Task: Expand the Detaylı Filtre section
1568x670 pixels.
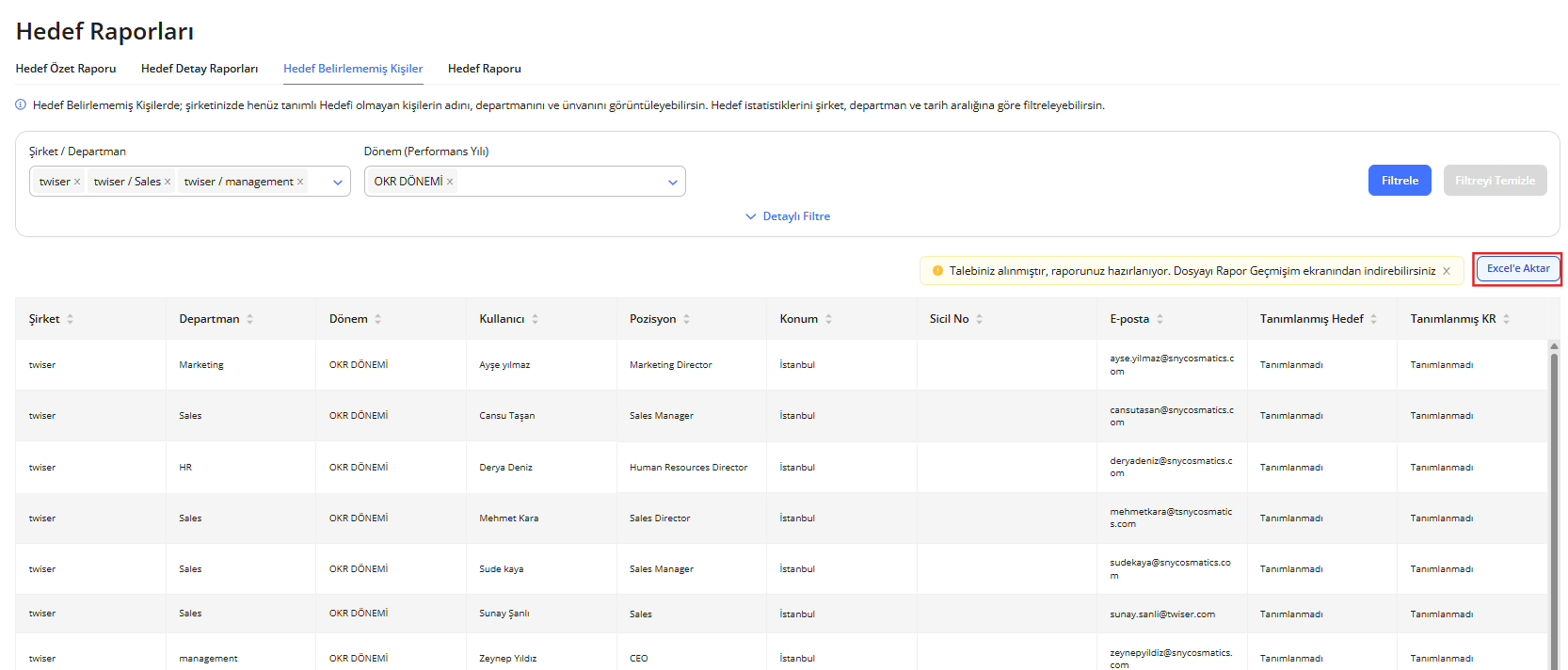Action: [x=788, y=216]
